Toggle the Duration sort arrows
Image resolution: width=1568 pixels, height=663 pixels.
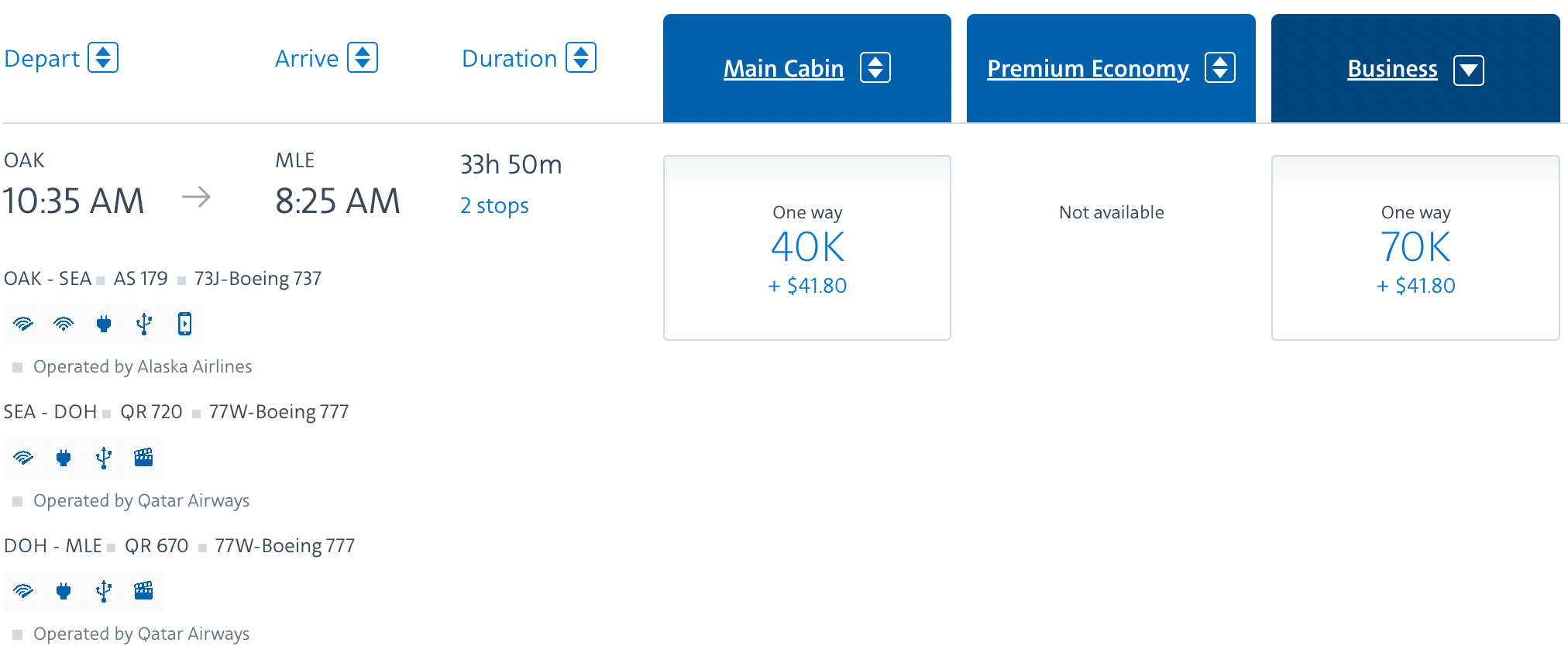(x=581, y=58)
